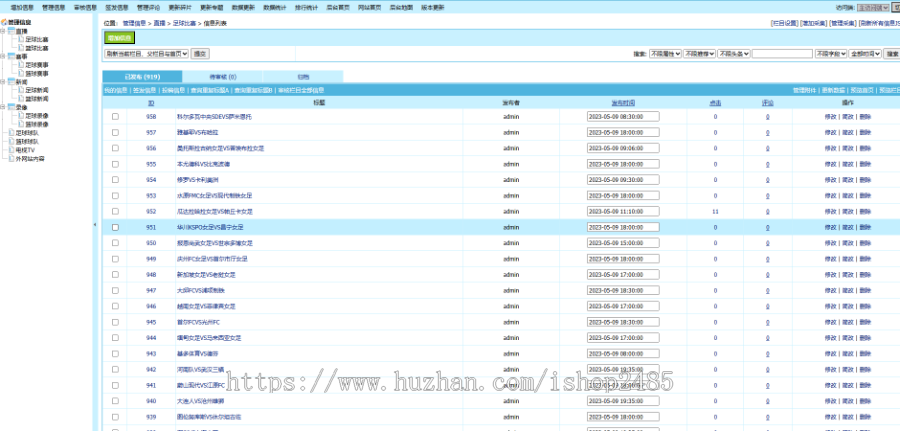This screenshot has width=900, height=431.
Task: Open the 篮球录像 page icon in tree
Action: pos(21,124)
